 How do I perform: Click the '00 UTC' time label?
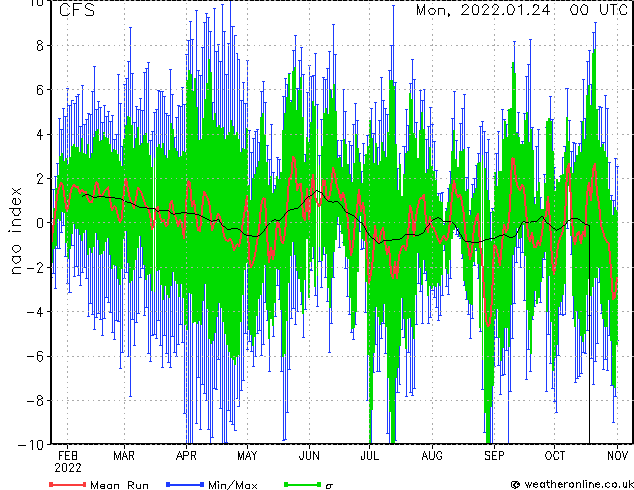[599, 10]
